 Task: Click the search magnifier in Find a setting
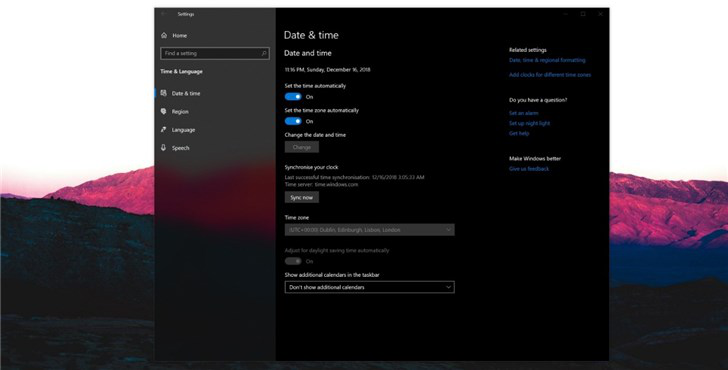pyautogui.click(x=264, y=53)
